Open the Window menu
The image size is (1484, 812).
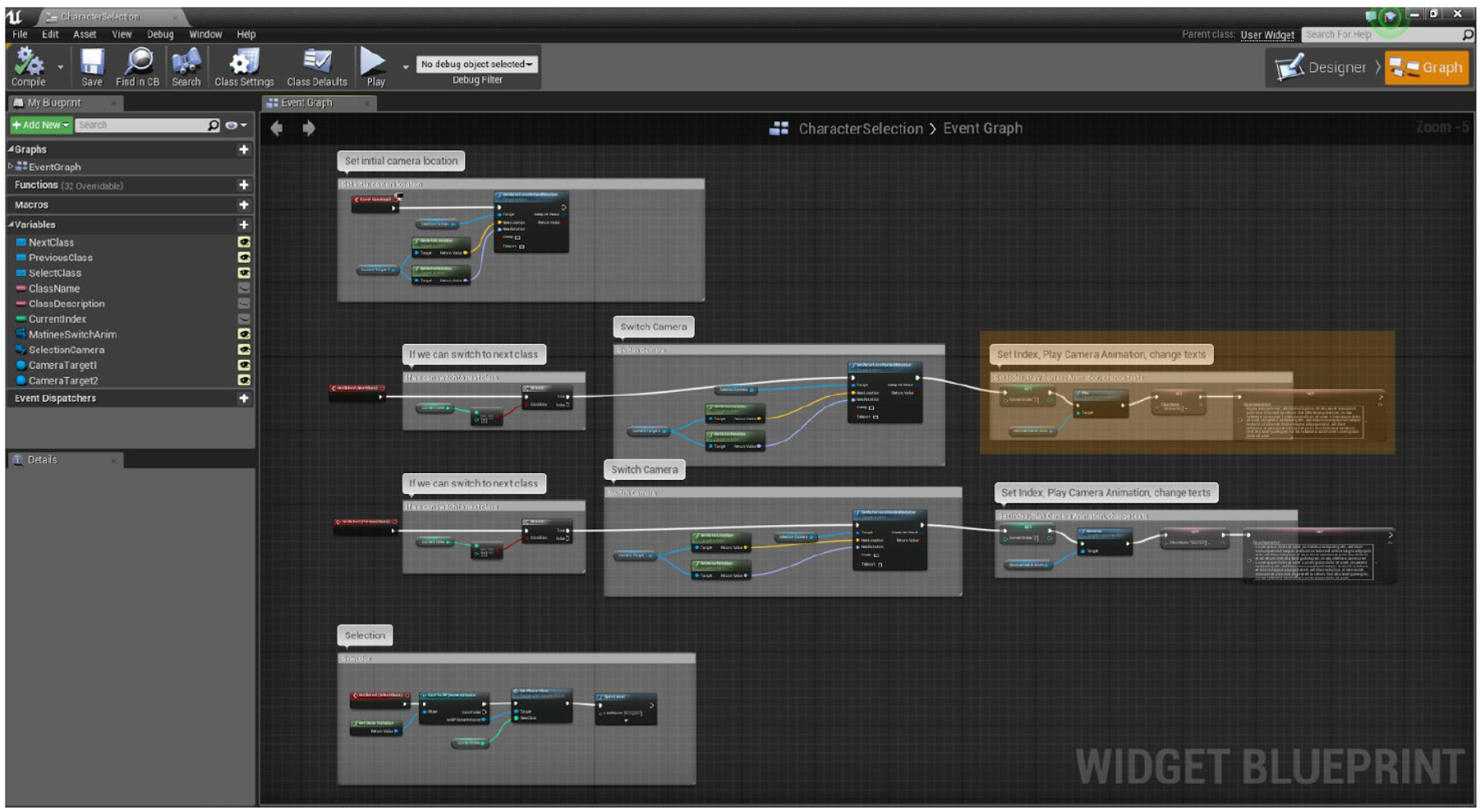(205, 34)
